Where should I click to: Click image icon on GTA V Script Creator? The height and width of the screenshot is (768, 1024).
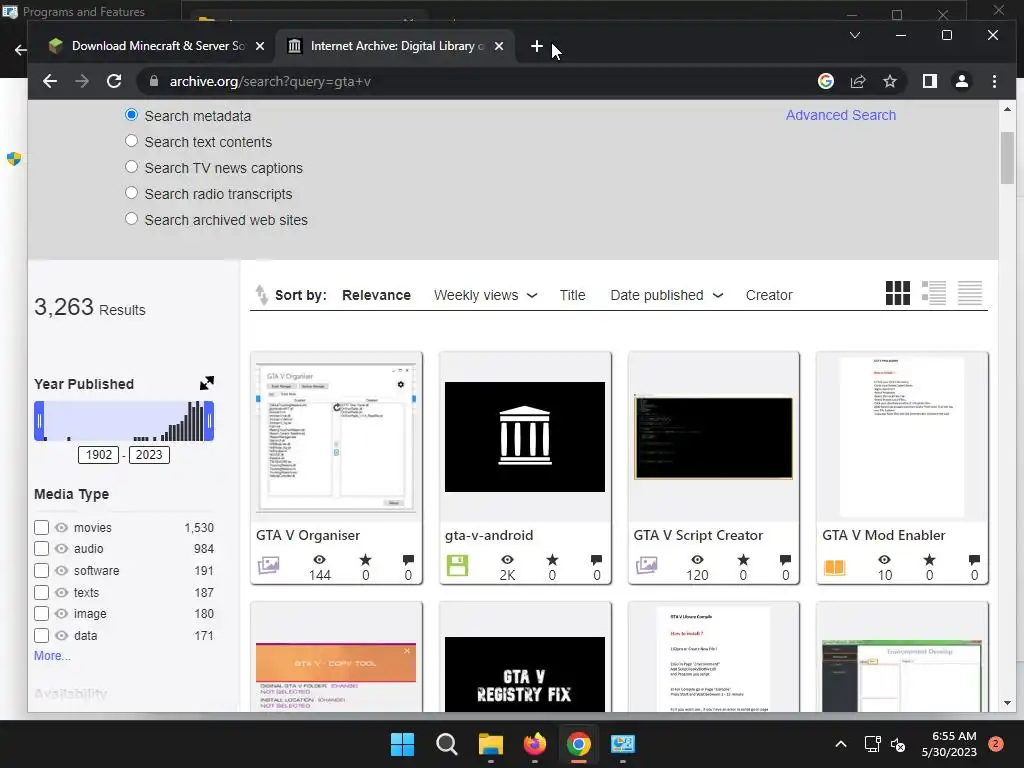point(647,565)
